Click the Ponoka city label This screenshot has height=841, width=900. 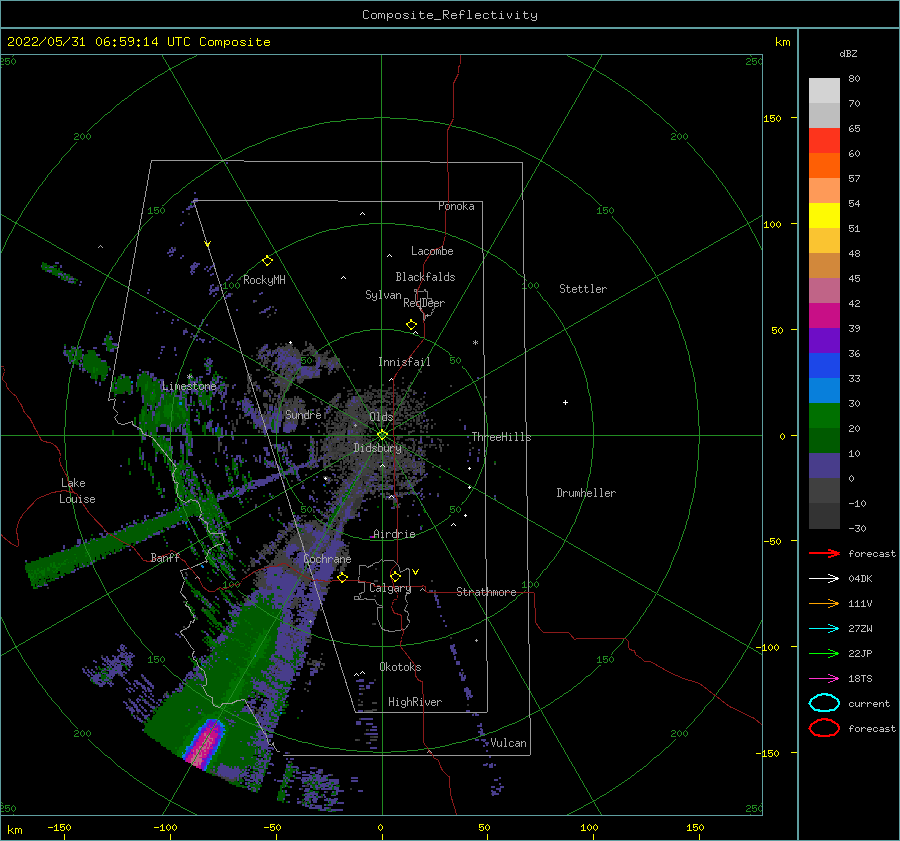coord(456,206)
